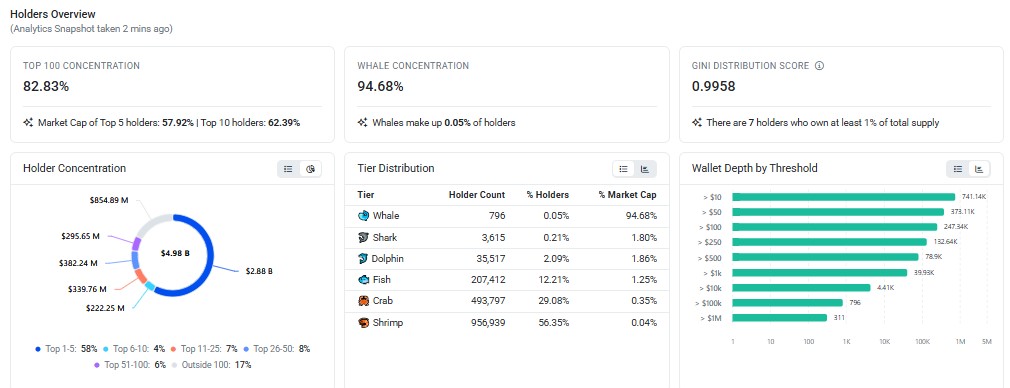The width and height of the screenshot is (1010, 388).
Task: Click the Crab tier icon
Action: 363,301
